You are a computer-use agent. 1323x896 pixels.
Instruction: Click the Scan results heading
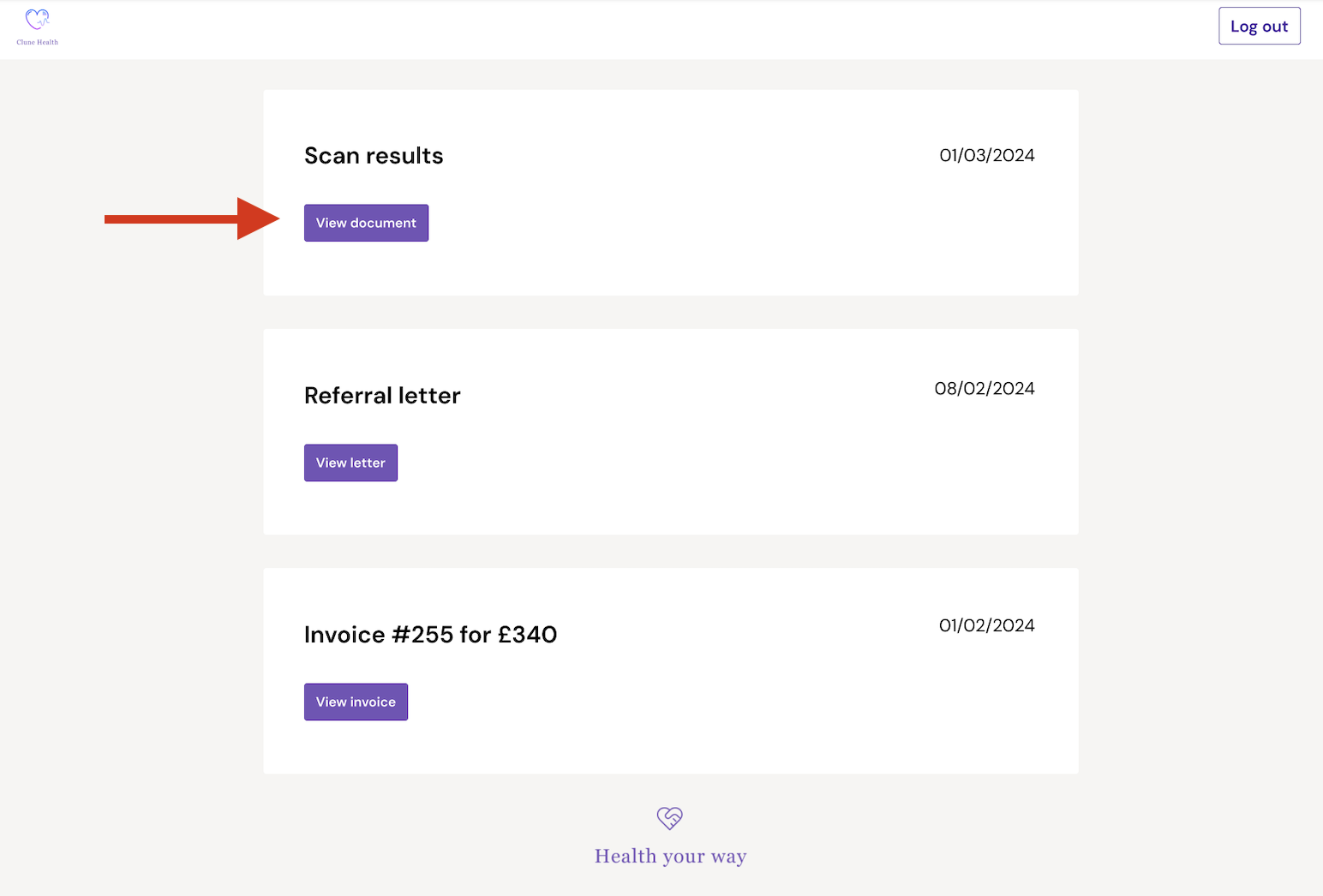(374, 156)
